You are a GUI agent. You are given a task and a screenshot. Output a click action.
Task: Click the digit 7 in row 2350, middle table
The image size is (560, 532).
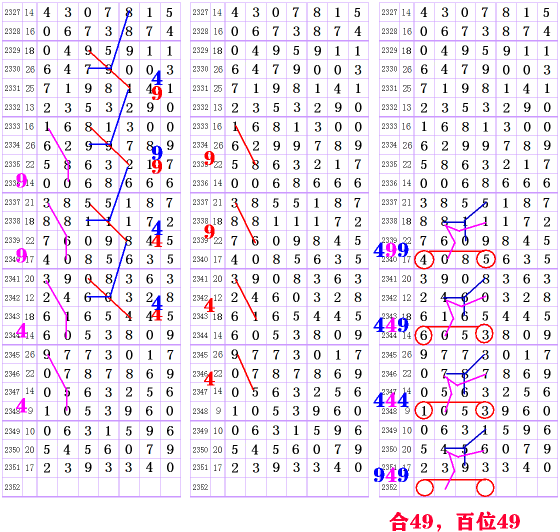click(337, 449)
